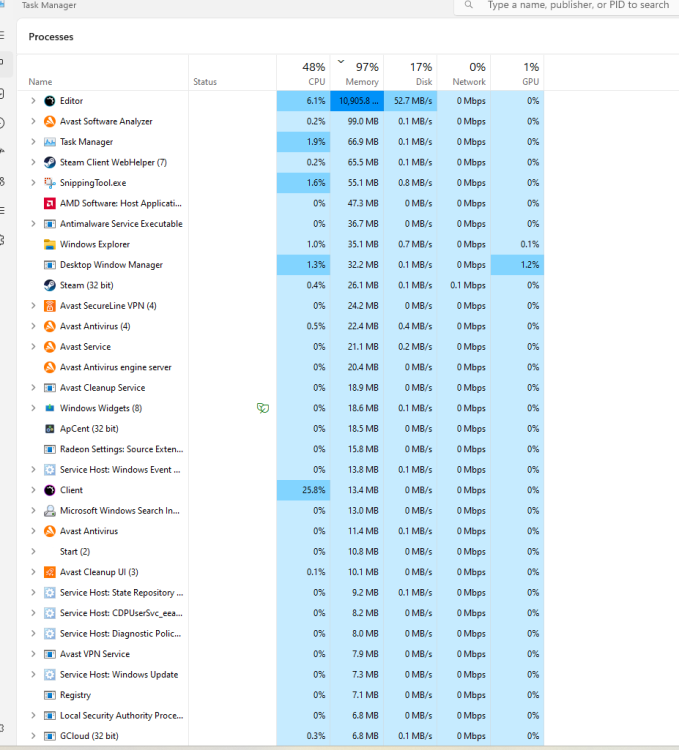The height and width of the screenshot is (750, 679).
Task: Expand the Local Security Authority Process group
Action: tap(33, 716)
